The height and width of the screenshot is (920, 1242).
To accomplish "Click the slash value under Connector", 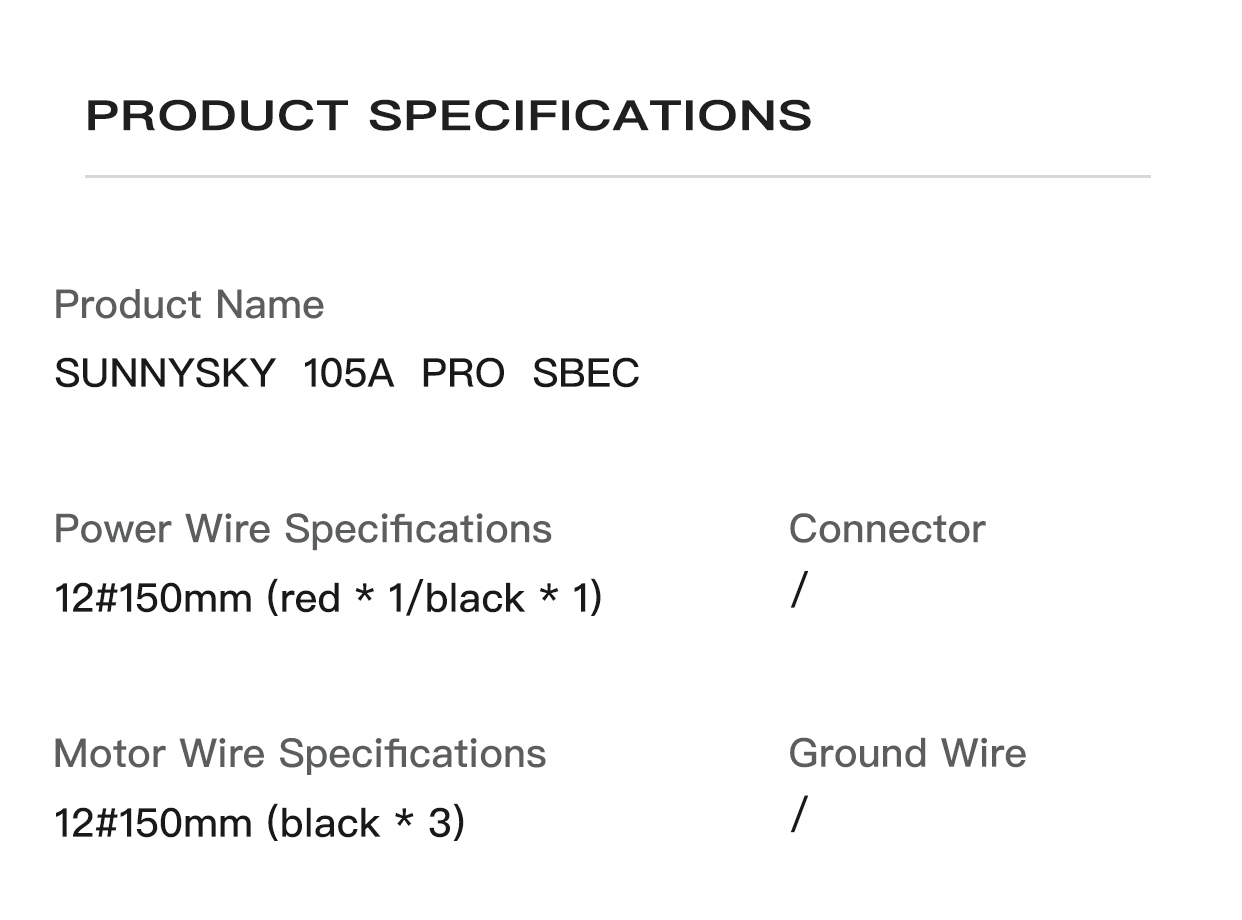I will click(x=797, y=590).
